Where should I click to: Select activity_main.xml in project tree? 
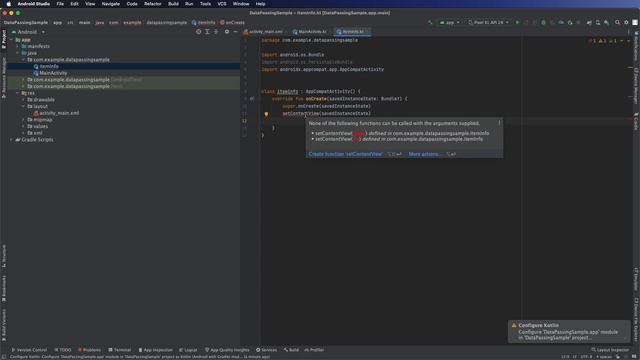59,113
